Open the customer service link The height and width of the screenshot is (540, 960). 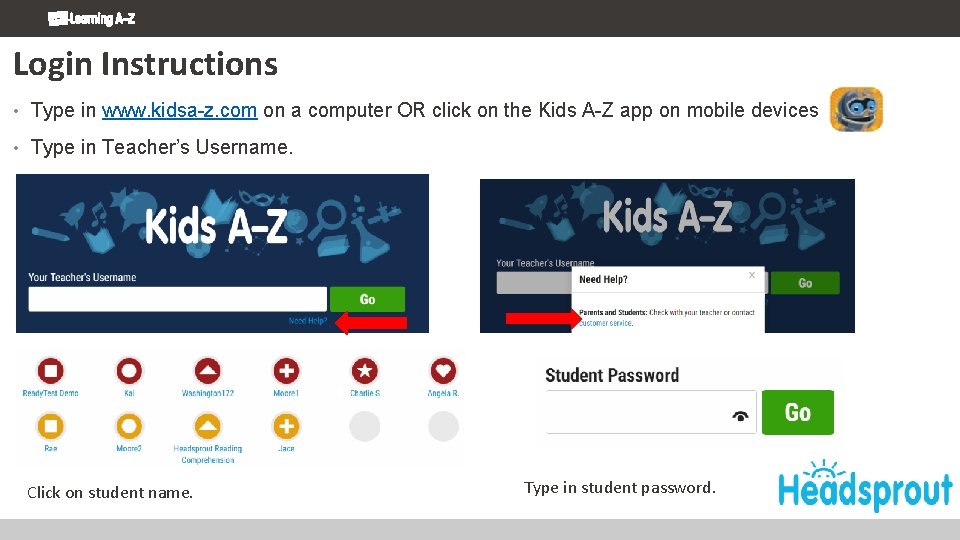(x=606, y=323)
